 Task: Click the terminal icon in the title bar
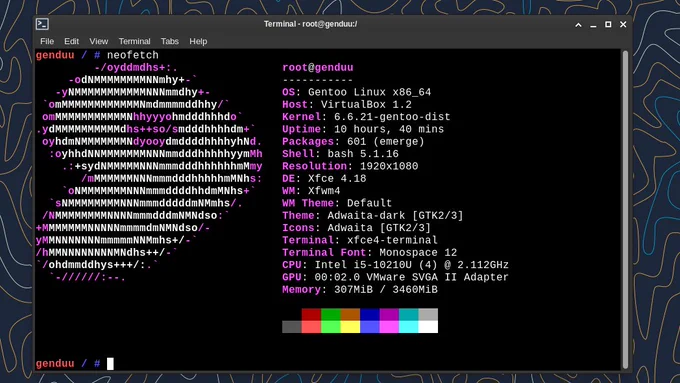tap(42, 24)
